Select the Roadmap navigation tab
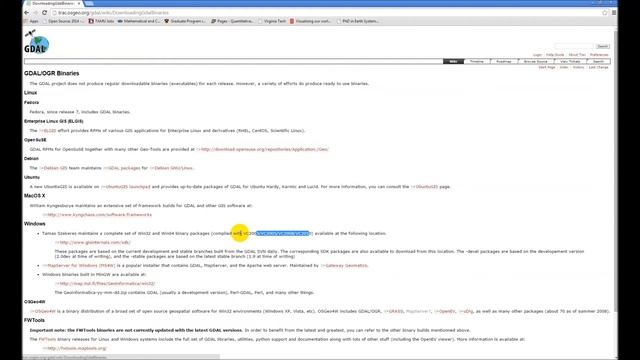The width and height of the screenshot is (640, 360). tap(504, 61)
